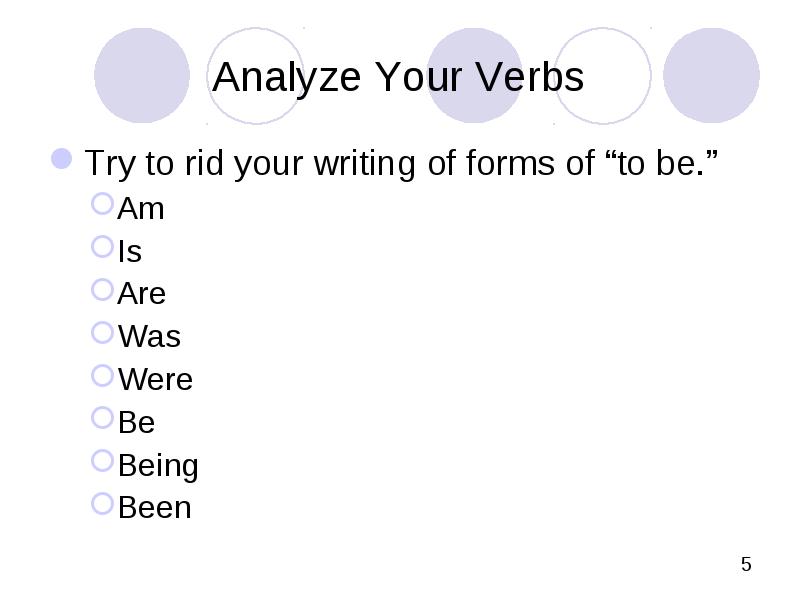This screenshot has width=800, height=600.
Task: Click the bullet icon beside Am
Action: coord(102,204)
